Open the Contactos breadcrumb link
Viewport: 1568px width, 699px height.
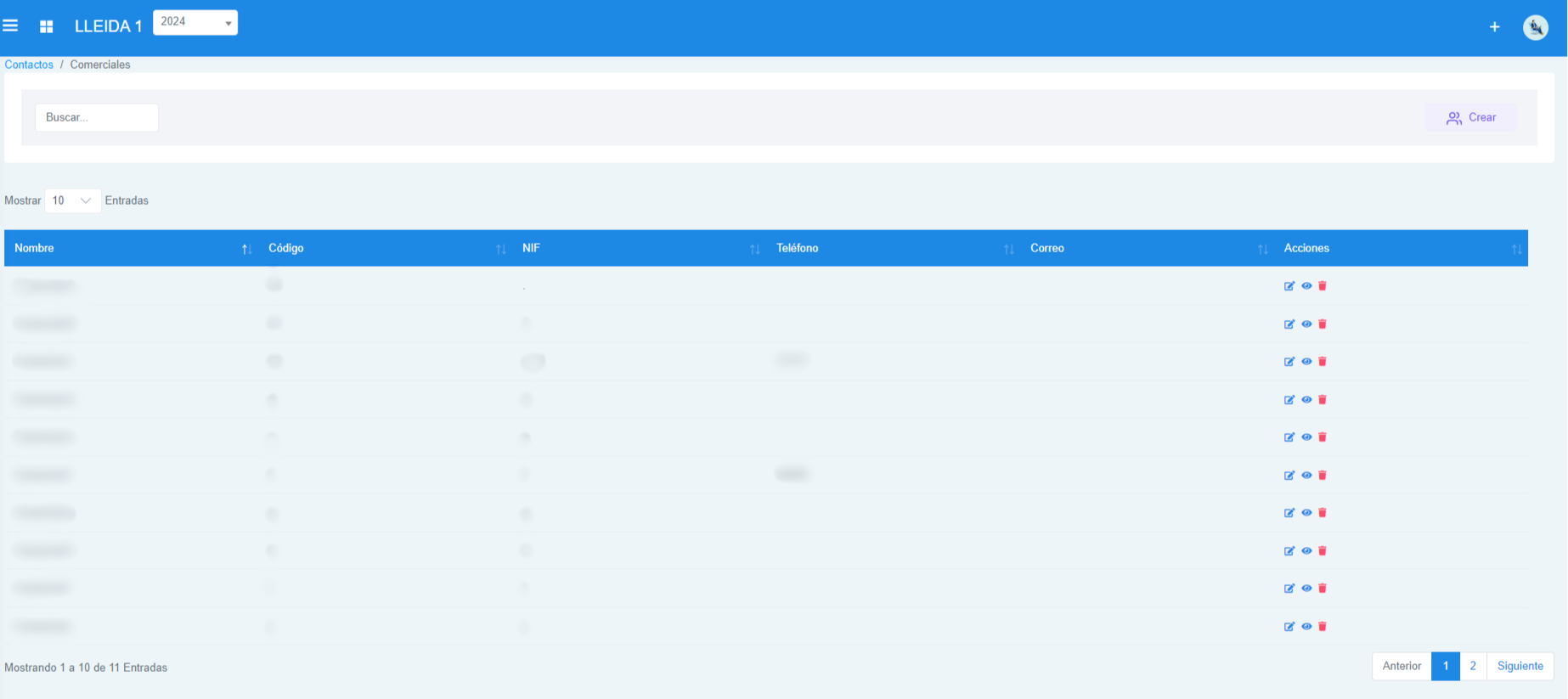[29, 65]
